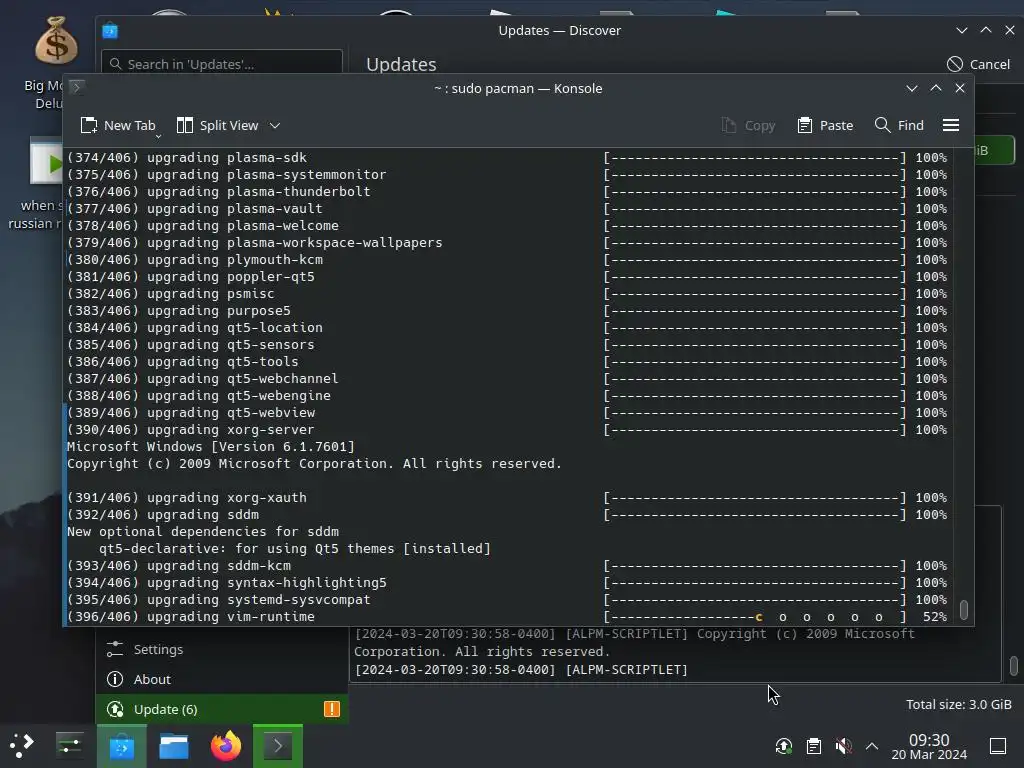
Task: Click the Discover log scrollbar handle
Action: (x=1014, y=665)
